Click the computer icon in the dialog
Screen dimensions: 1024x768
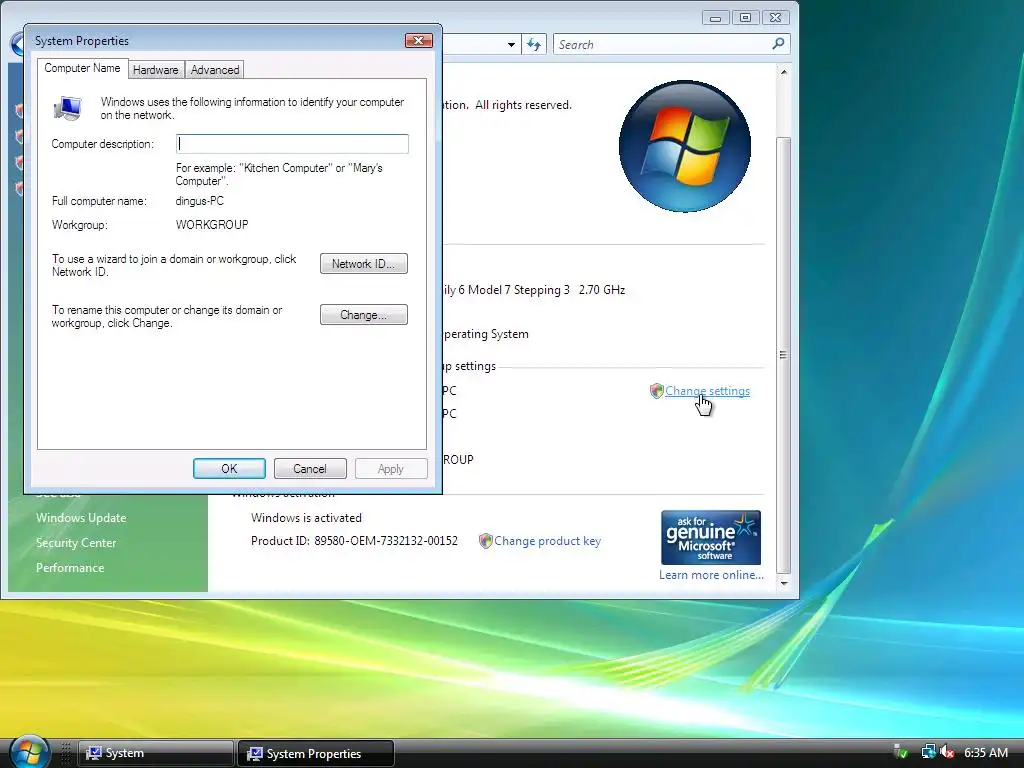tap(67, 108)
